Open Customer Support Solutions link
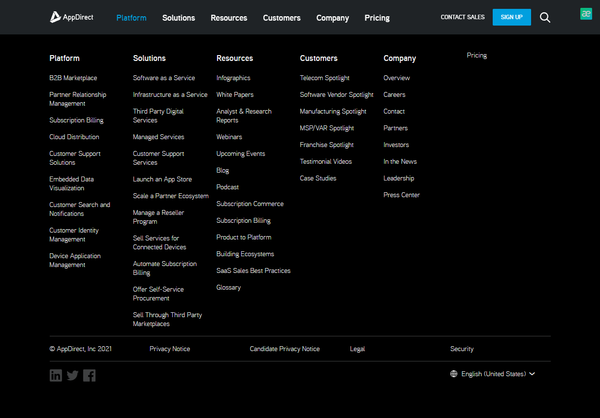600x418 pixels. (x=75, y=158)
